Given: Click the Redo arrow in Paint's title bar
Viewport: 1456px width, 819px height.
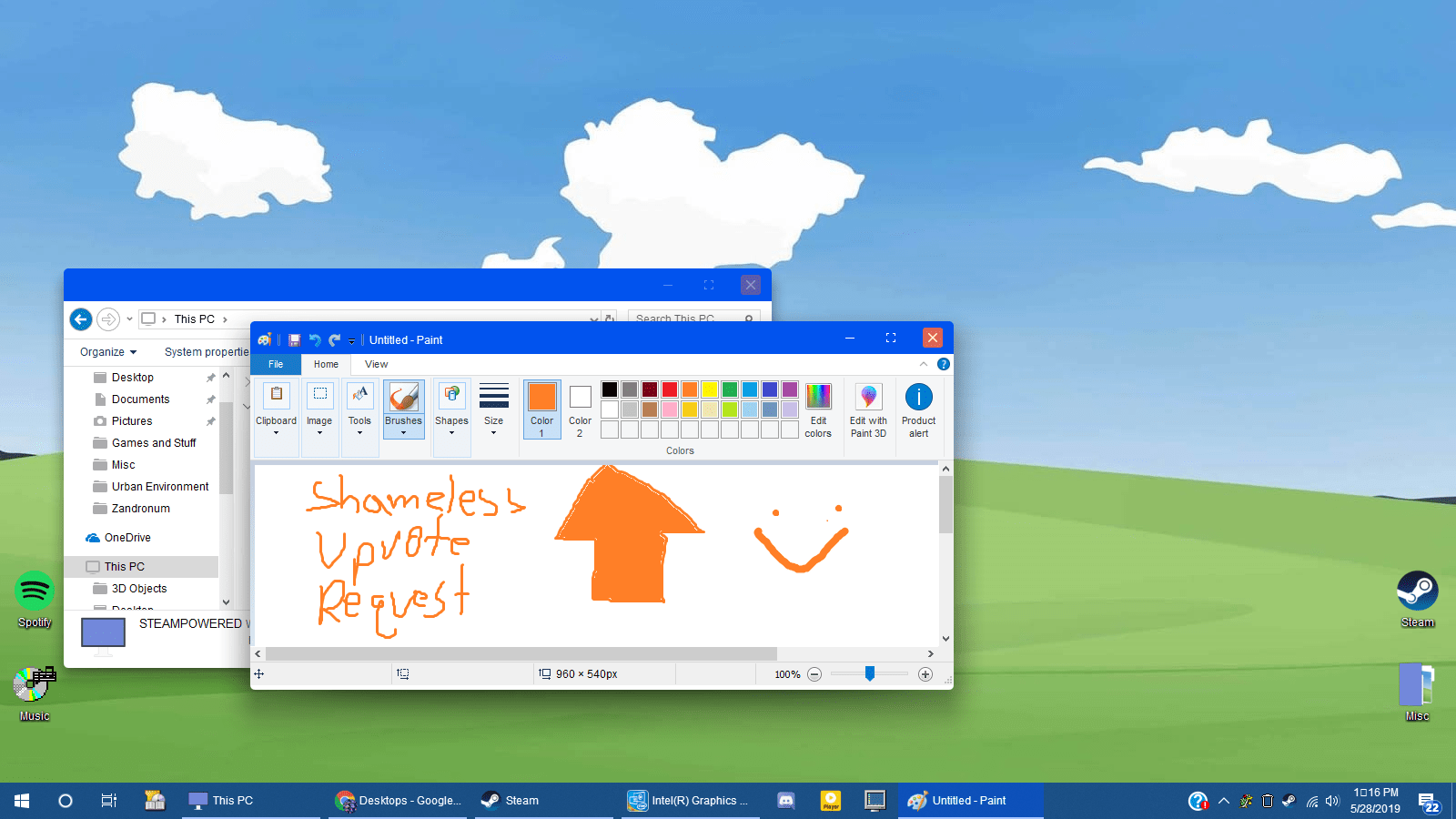Looking at the screenshot, I should [335, 340].
